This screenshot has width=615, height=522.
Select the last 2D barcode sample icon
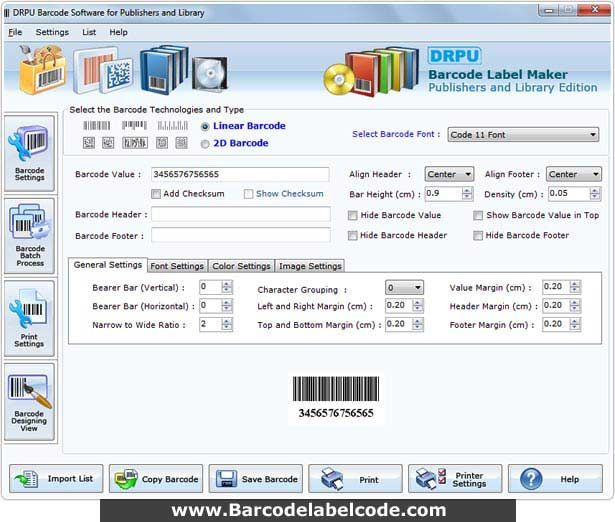(181, 143)
